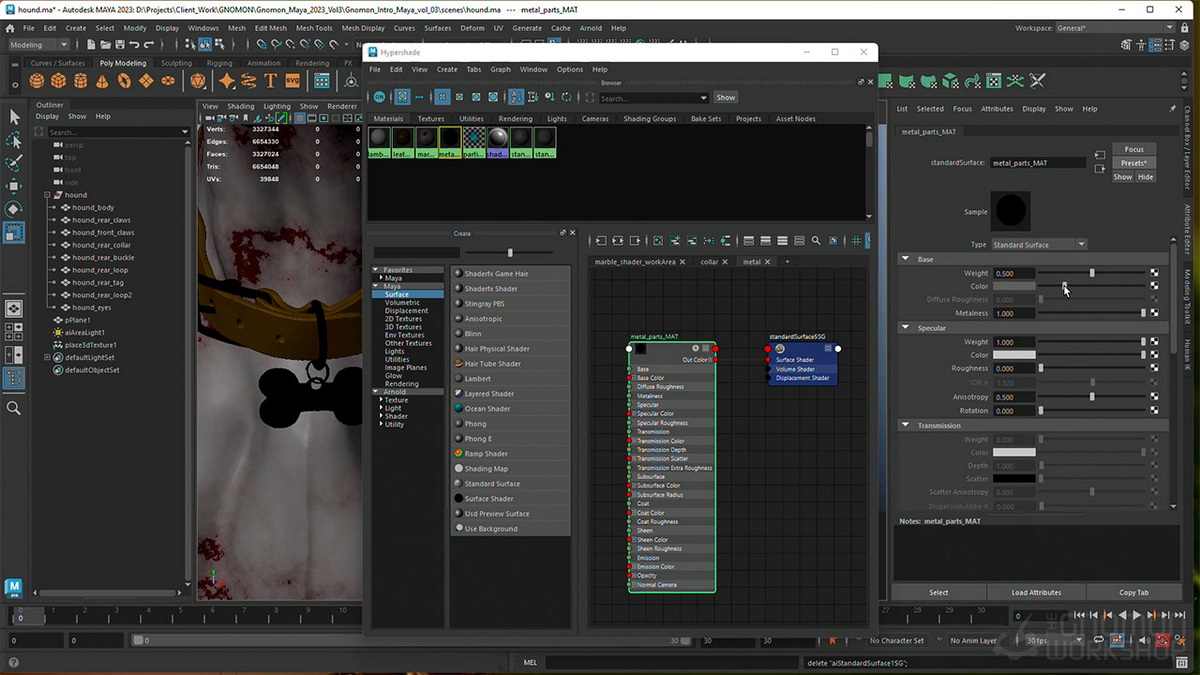Select the Type text tool in shelf
Screen dimensions: 1200x675
[x=270, y=81]
